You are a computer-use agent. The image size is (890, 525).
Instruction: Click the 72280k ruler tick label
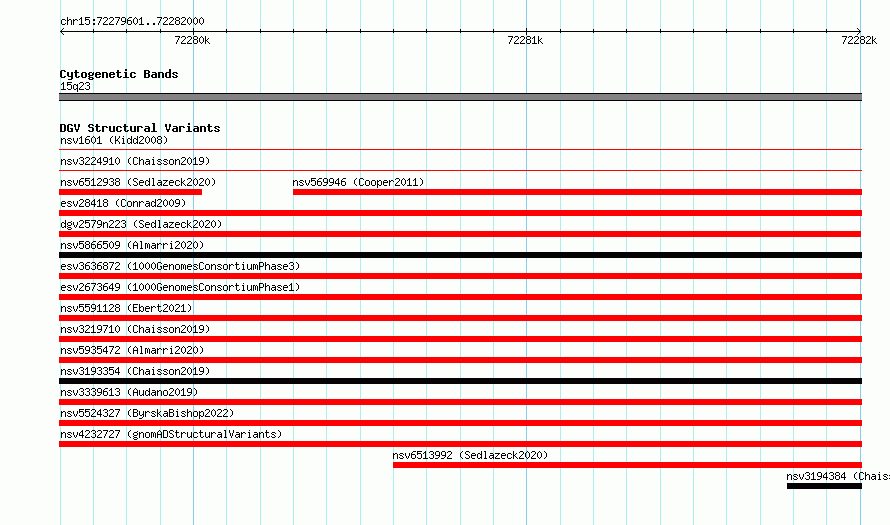tap(192, 40)
